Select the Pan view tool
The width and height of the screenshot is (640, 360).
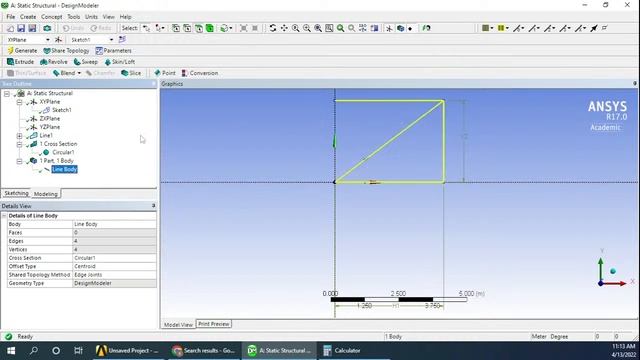(284, 28)
